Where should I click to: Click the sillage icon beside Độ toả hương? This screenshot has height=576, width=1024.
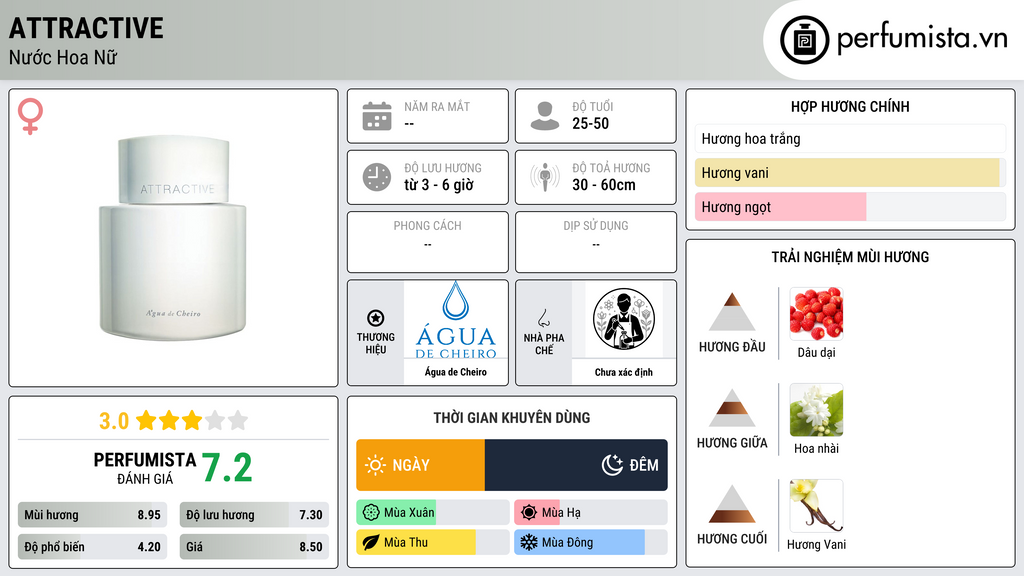pos(545,177)
